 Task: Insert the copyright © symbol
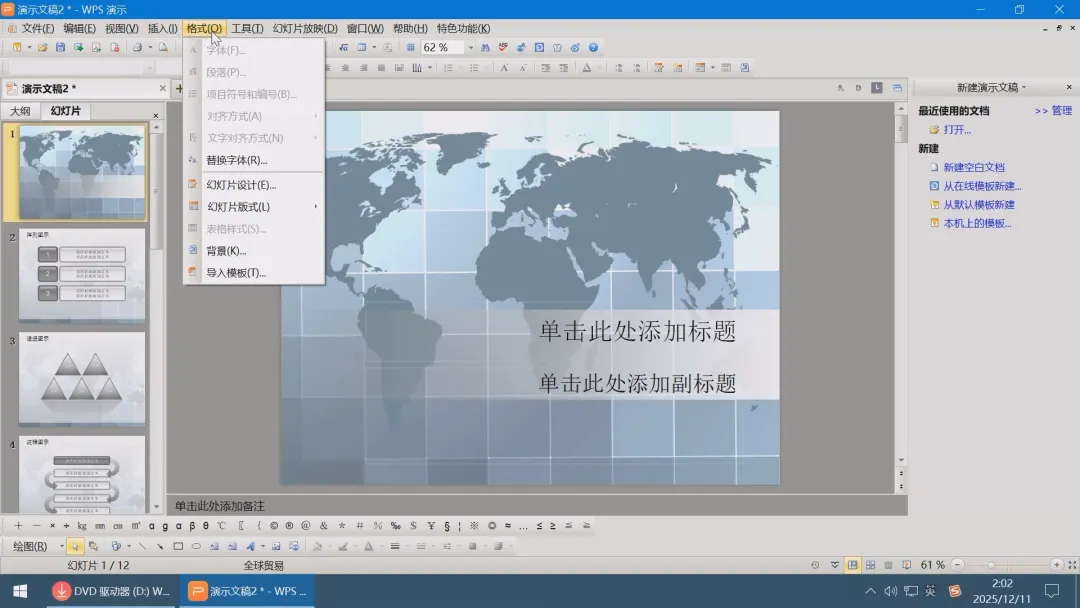274,525
